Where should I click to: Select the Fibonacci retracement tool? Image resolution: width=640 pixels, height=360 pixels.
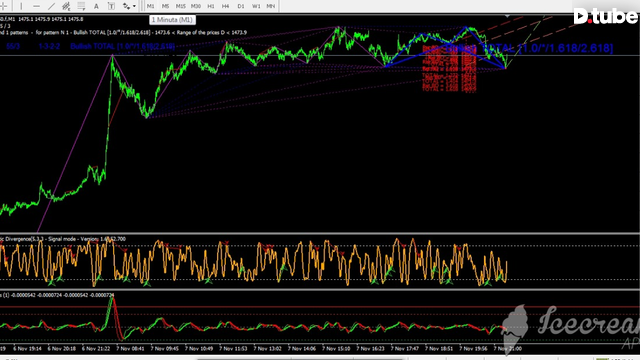(x=81, y=6)
